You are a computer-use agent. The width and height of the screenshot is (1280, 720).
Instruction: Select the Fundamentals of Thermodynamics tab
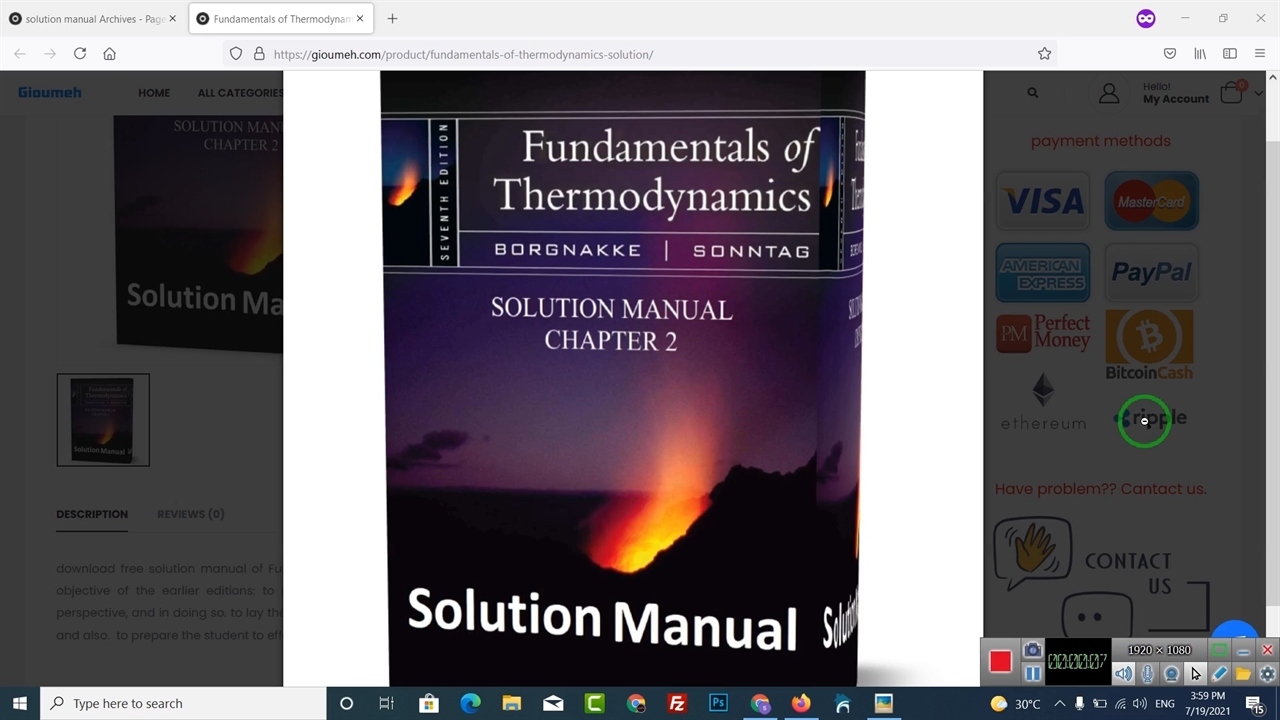[280, 18]
